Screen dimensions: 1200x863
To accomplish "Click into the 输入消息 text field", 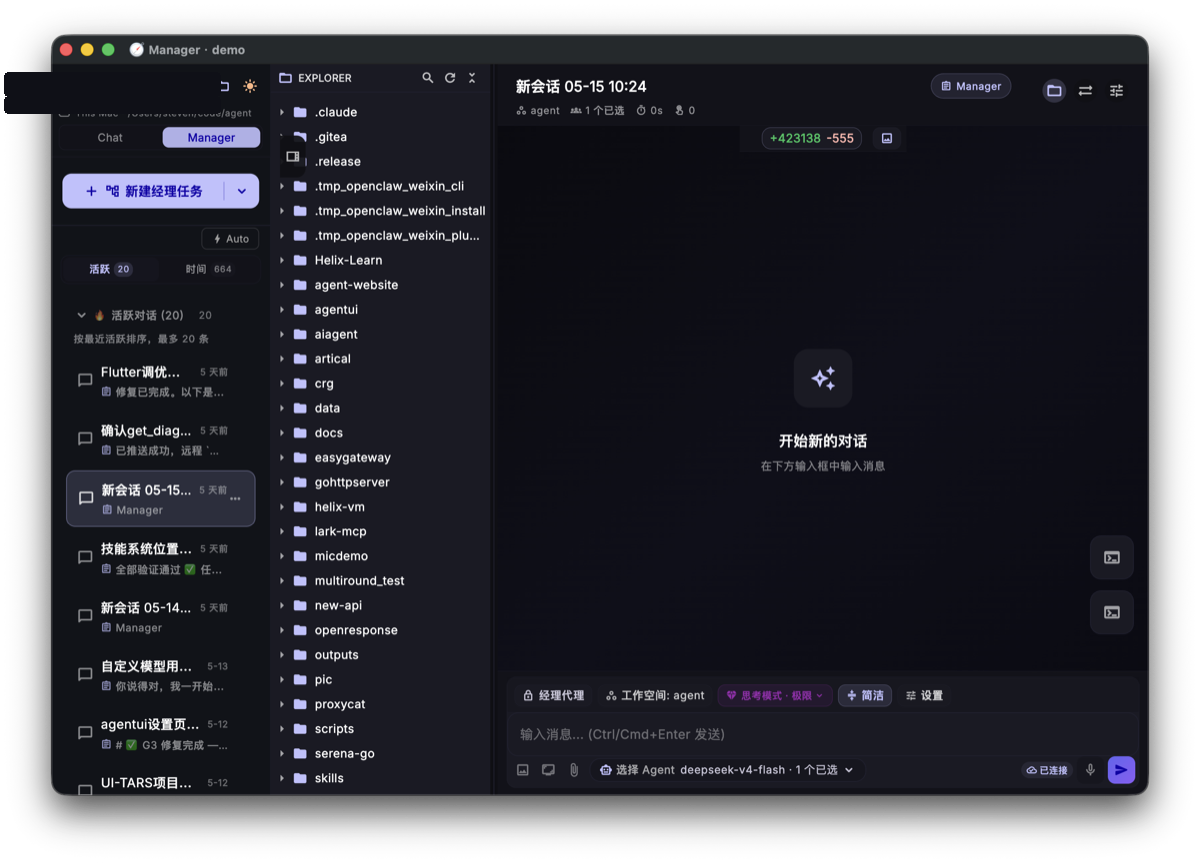I will [822, 734].
